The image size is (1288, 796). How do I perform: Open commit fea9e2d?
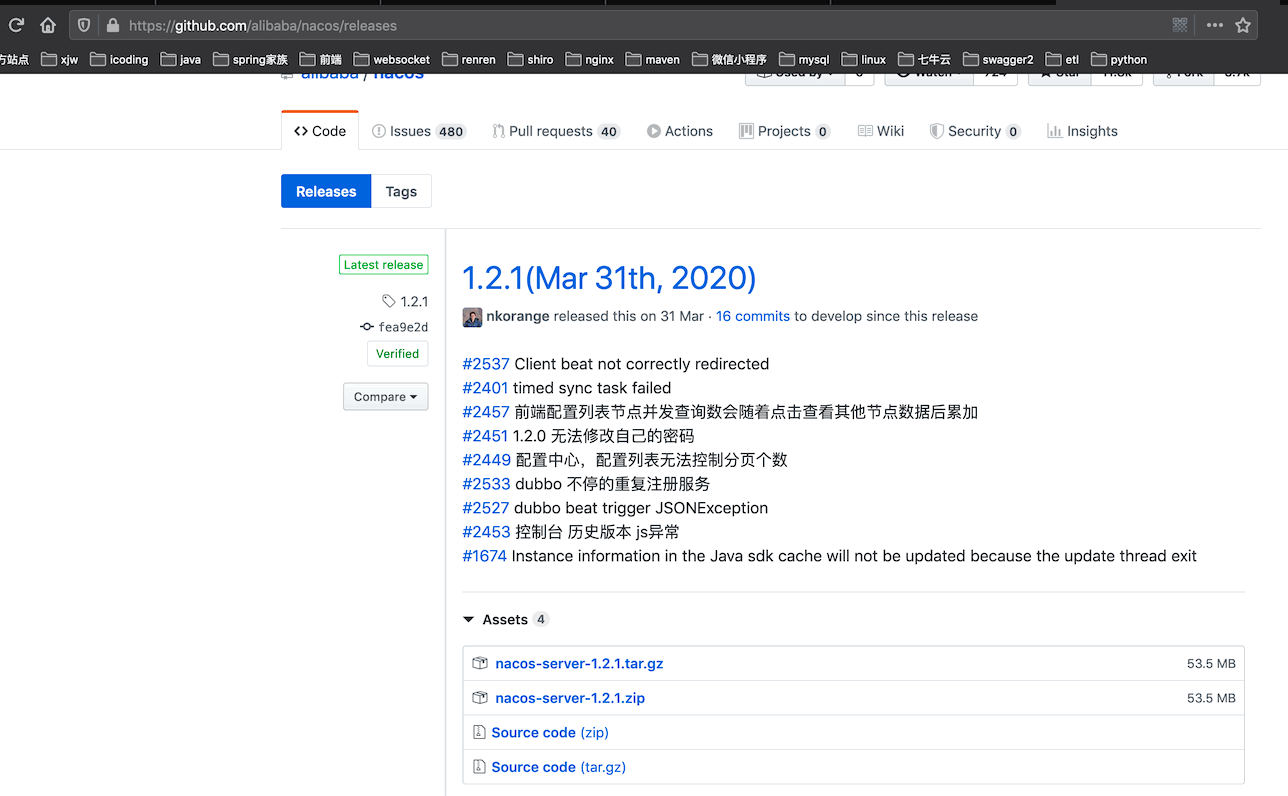click(394, 327)
